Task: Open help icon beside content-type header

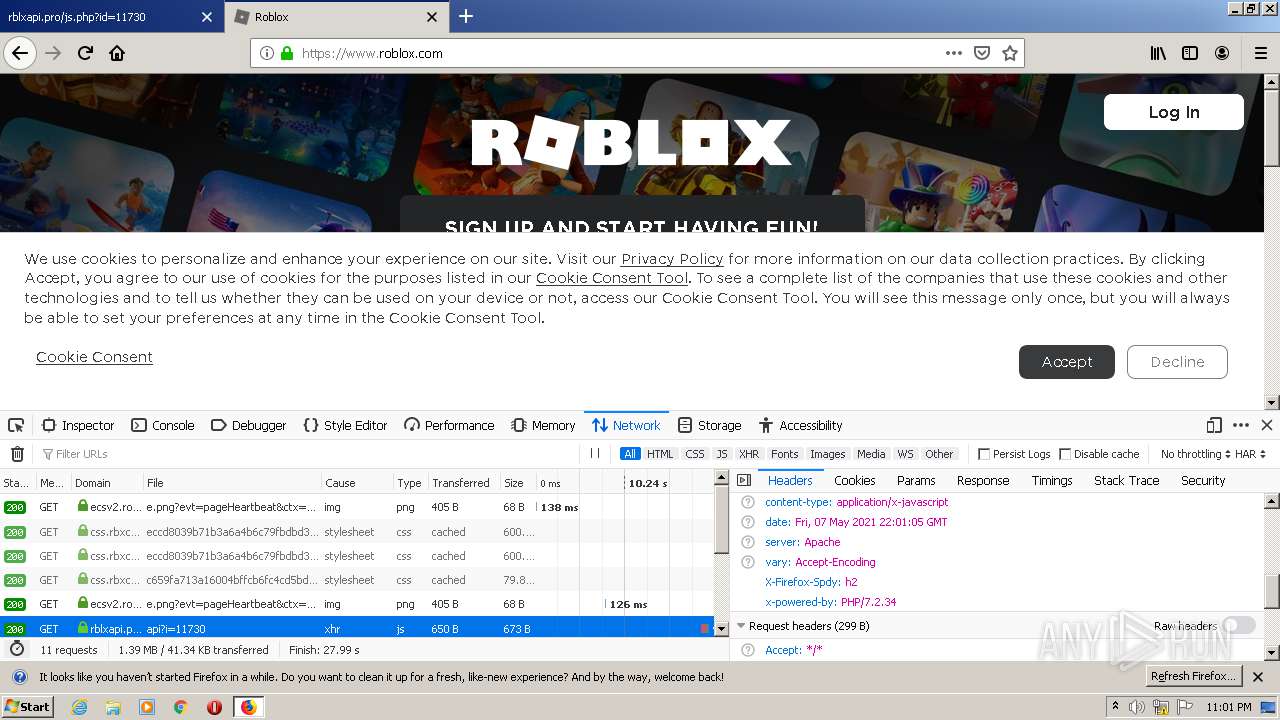Action: click(x=747, y=502)
